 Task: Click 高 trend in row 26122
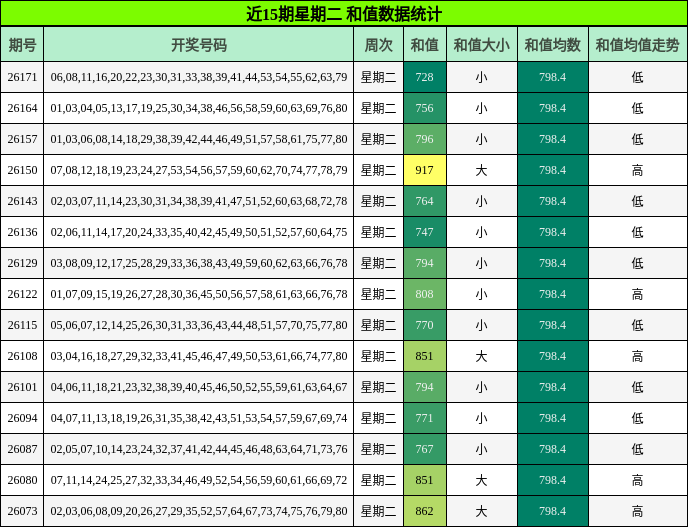pos(638,294)
